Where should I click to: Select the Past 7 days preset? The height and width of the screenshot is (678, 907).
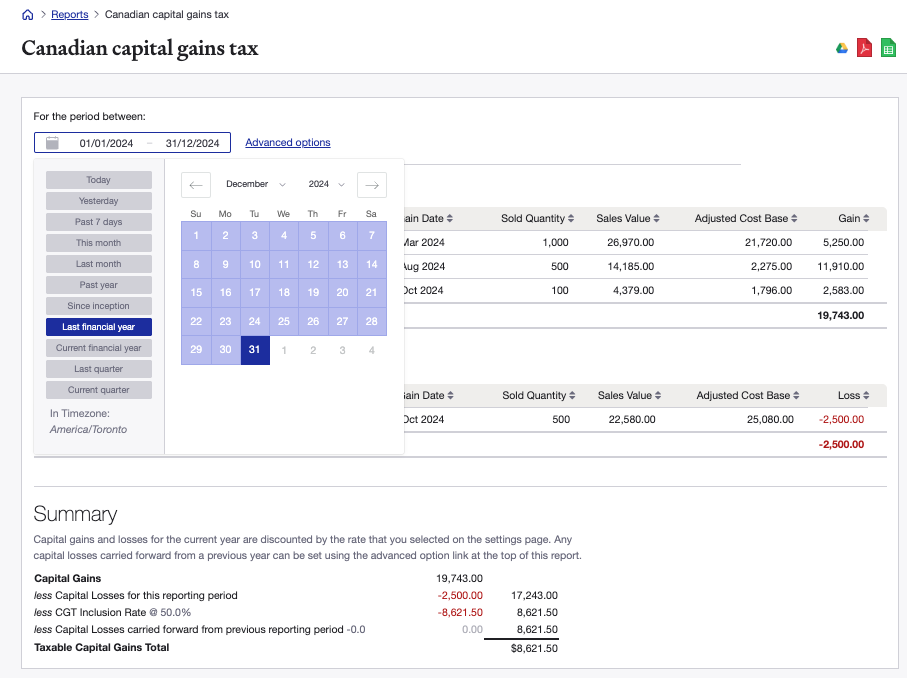(x=99, y=222)
